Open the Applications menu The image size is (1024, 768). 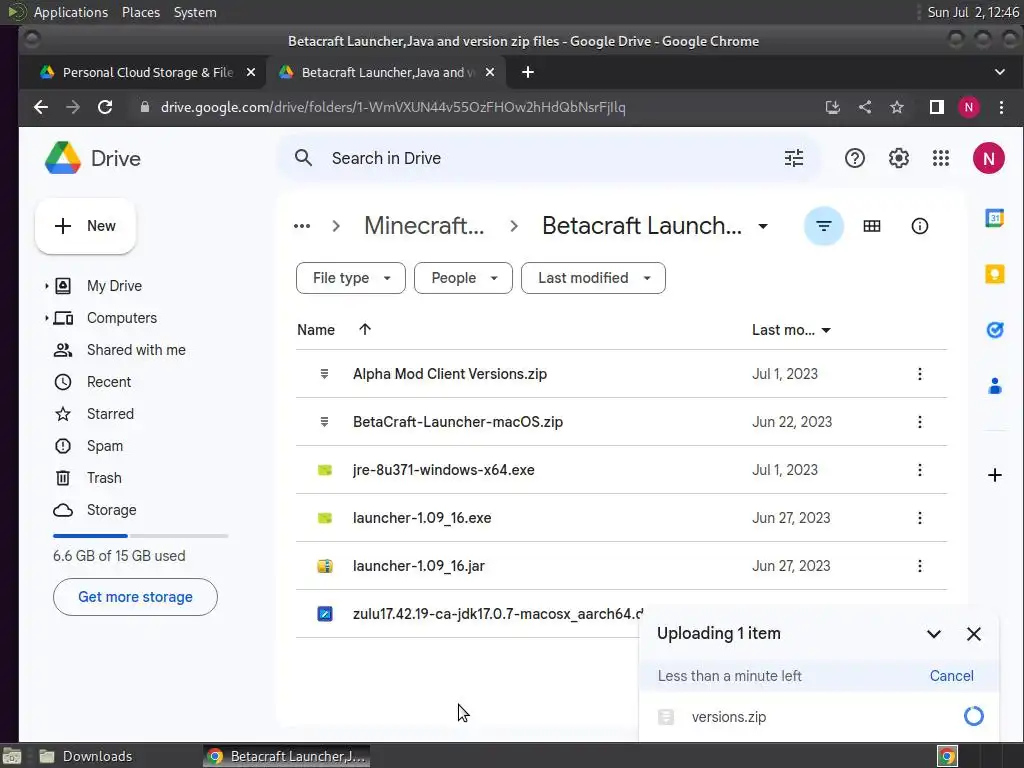pyautogui.click(x=71, y=12)
